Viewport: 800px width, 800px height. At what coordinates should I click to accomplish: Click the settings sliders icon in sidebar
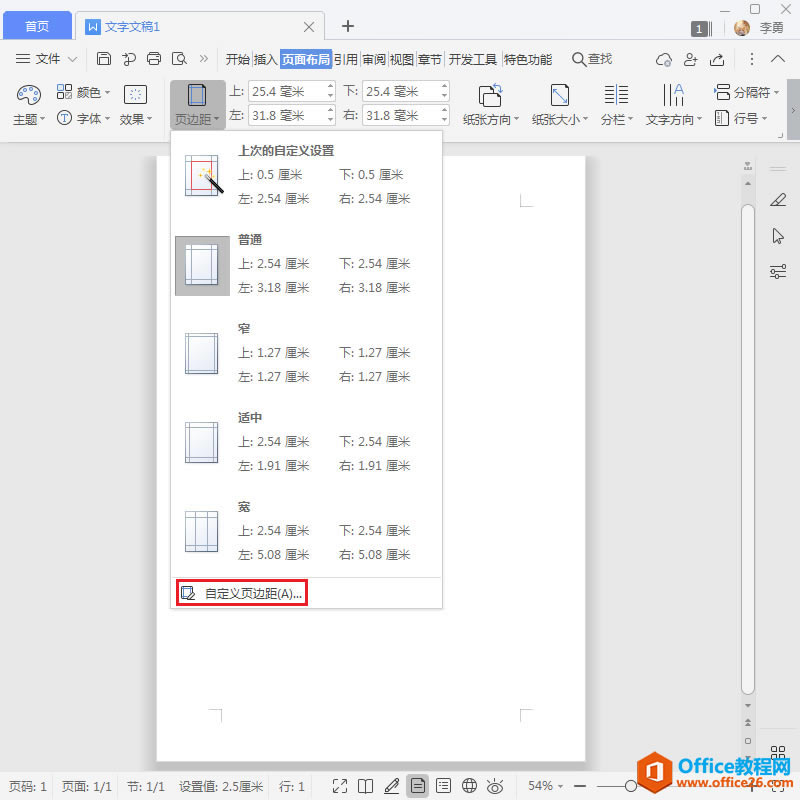778,271
